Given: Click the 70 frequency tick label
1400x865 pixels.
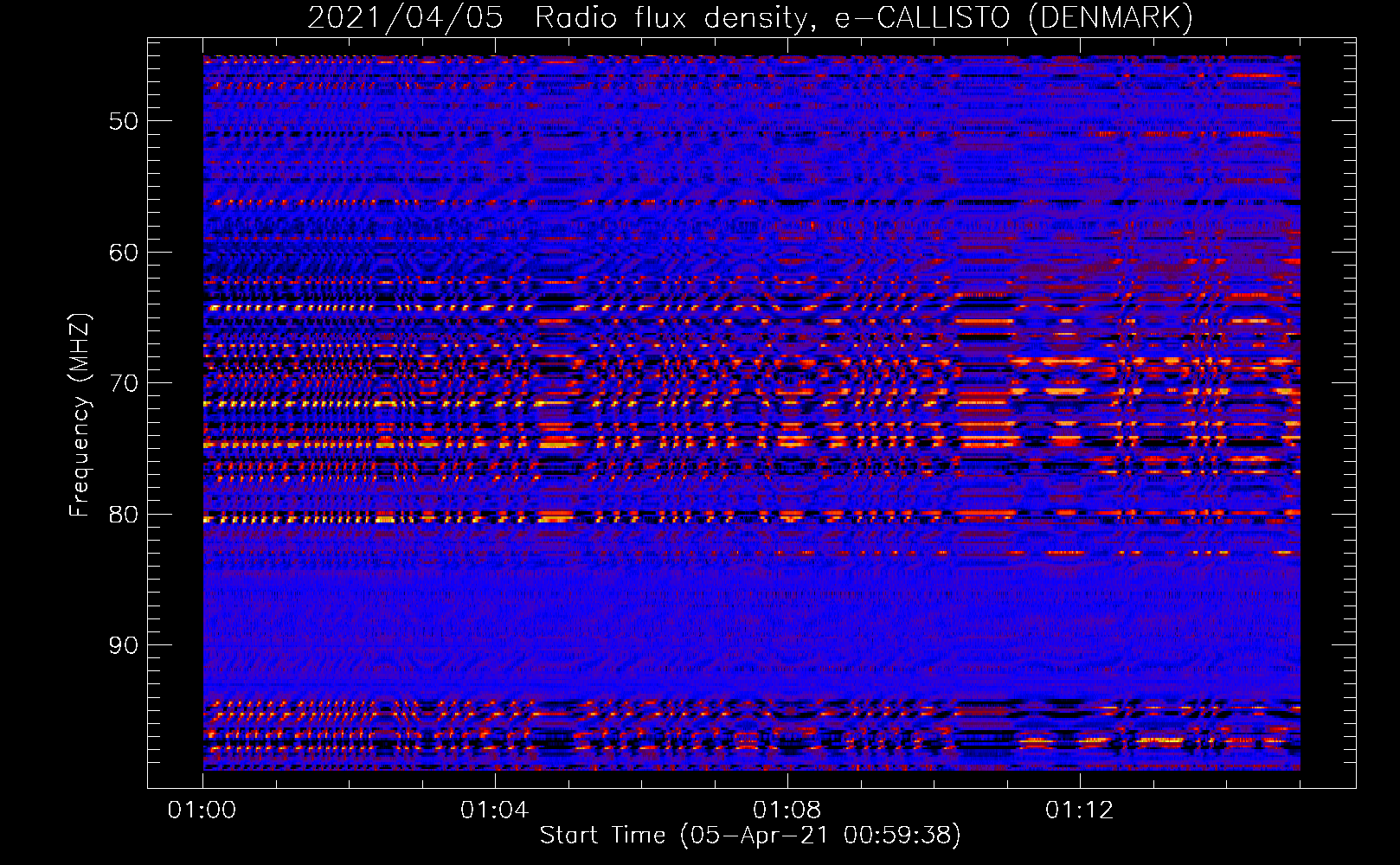Looking at the screenshot, I should click(124, 383).
